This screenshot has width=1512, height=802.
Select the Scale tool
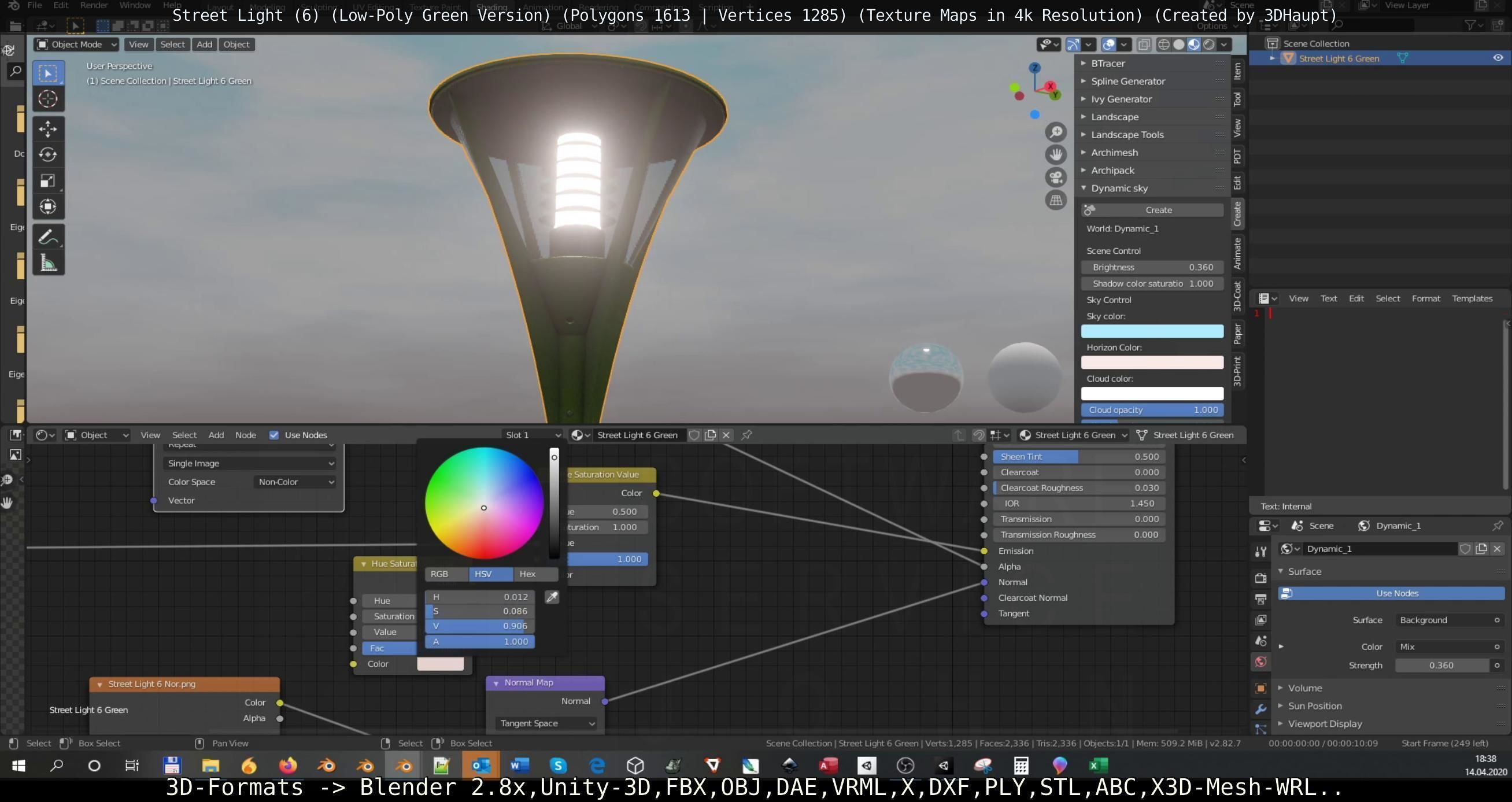(48, 180)
